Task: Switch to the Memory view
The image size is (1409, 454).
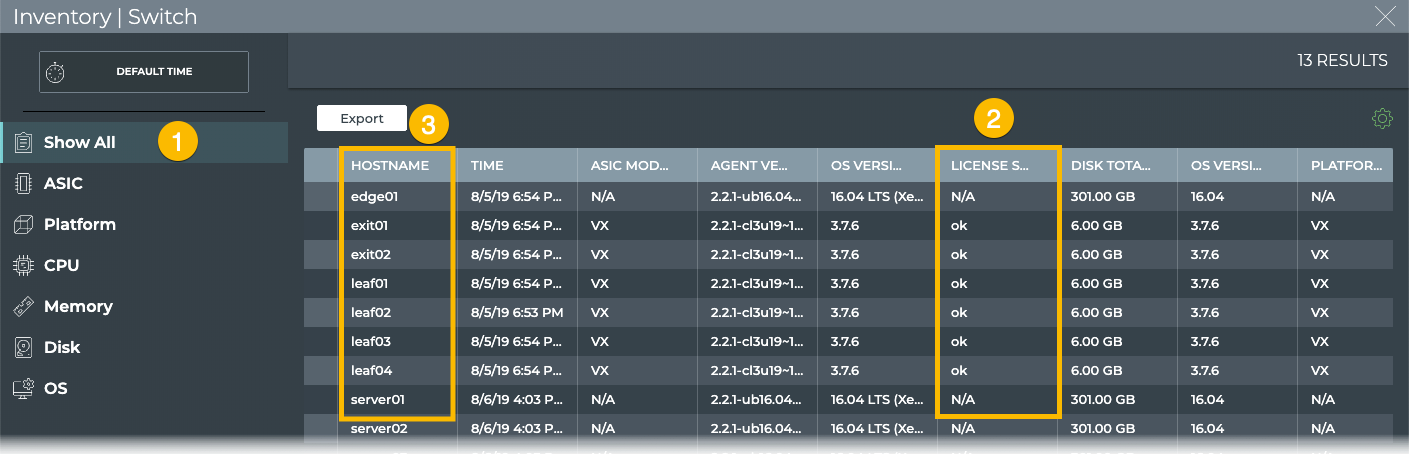Action: click(x=78, y=306)
